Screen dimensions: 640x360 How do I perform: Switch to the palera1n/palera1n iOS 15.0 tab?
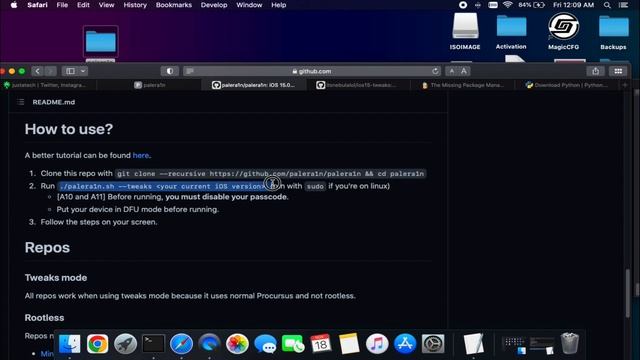tap(253, 85)
